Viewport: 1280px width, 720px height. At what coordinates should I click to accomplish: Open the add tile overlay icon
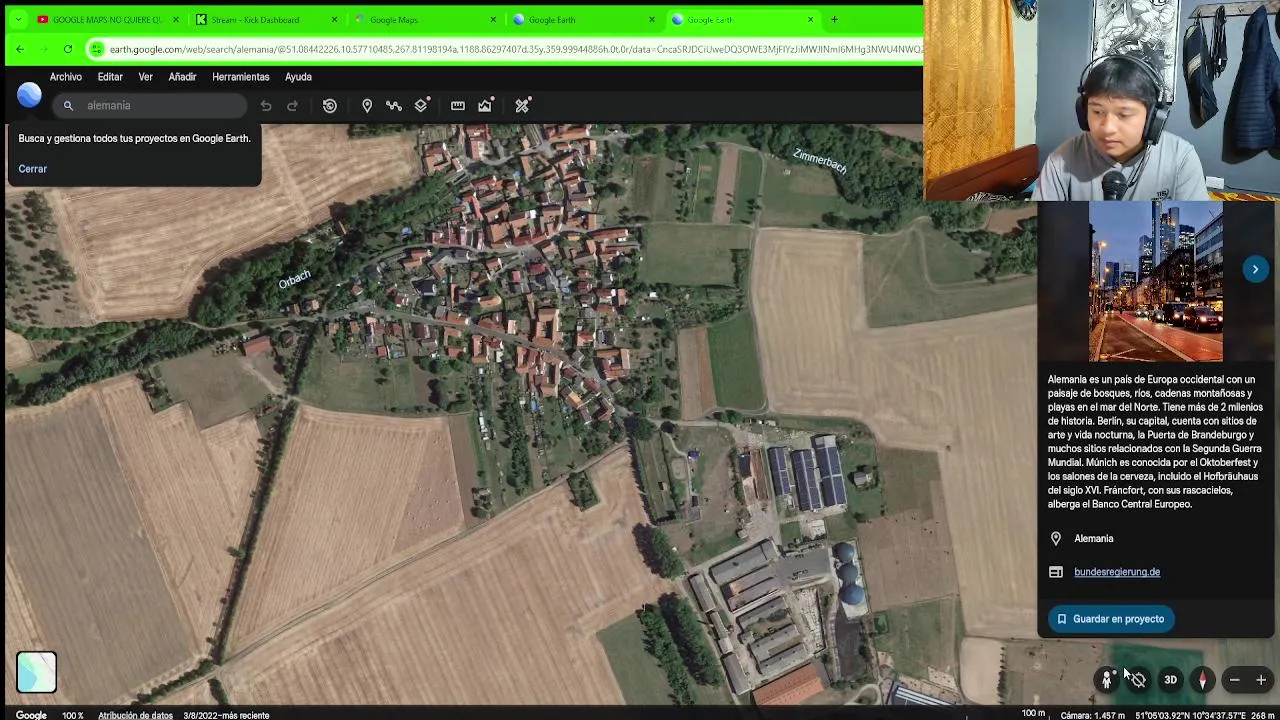point(421,106)
